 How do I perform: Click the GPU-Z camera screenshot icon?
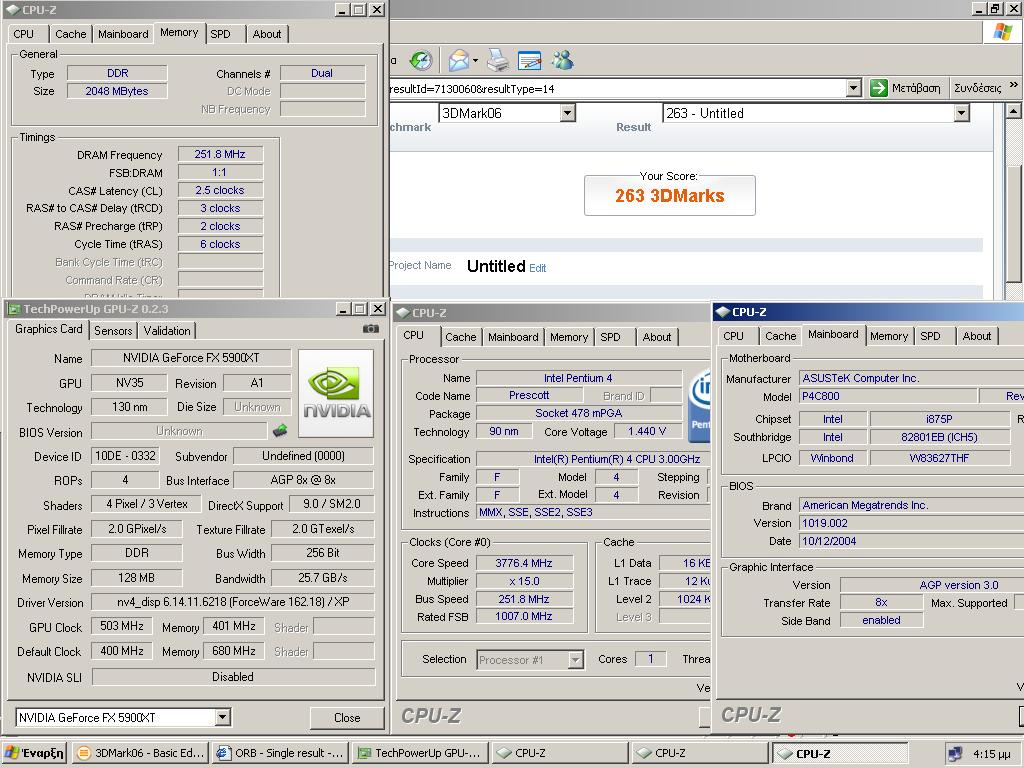coord(370,329)
